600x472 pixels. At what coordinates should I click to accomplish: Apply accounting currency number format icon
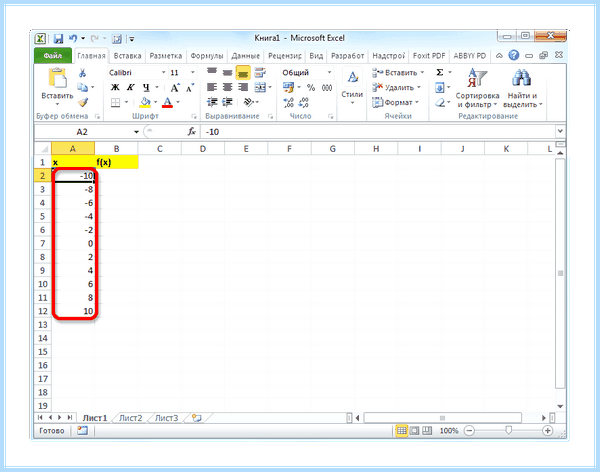pyautogui.click(x=289, y=88)
